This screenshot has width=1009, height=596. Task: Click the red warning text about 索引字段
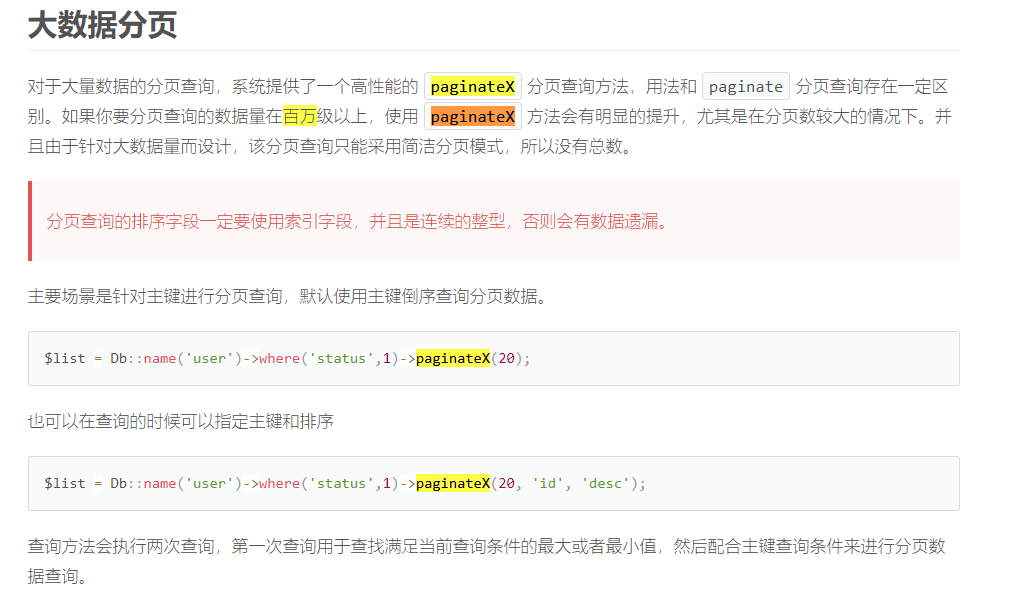pyautogui.click(x=356, y=221)
